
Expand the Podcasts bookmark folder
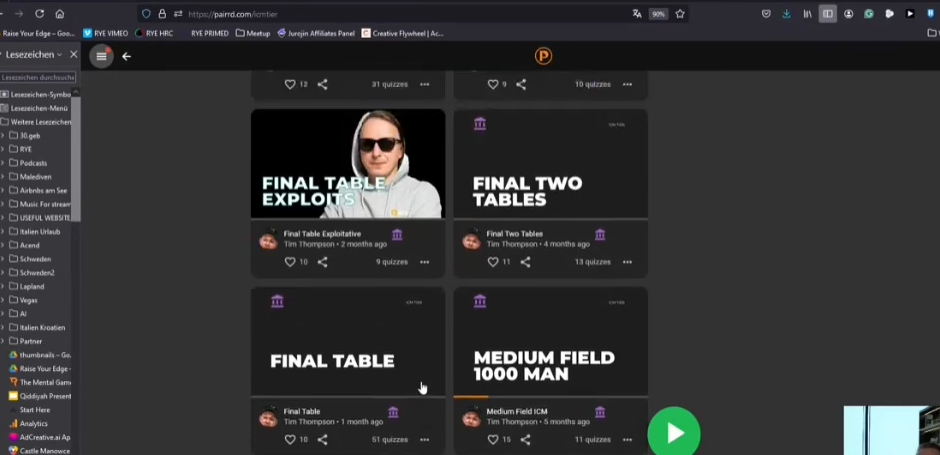(2, 163)
